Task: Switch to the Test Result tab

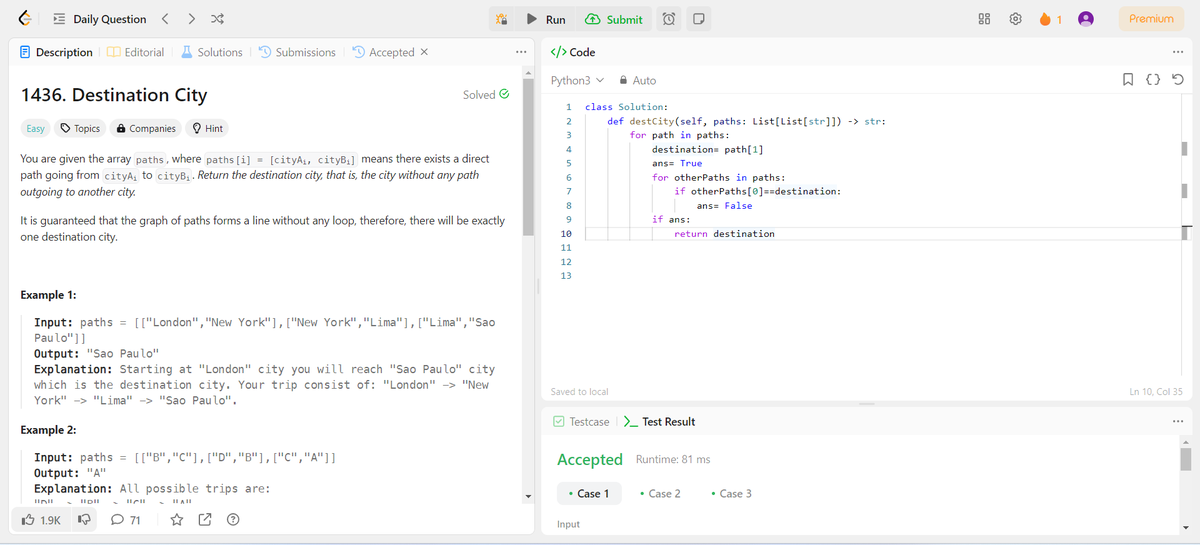Action: click(x=659, y=422)
